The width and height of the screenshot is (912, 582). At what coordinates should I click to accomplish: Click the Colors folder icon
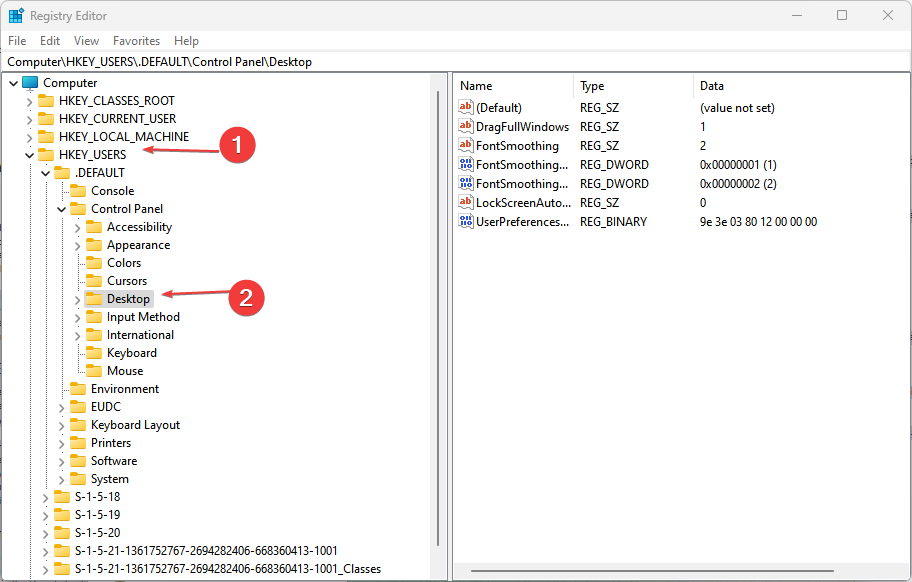(x=94, y=263)
